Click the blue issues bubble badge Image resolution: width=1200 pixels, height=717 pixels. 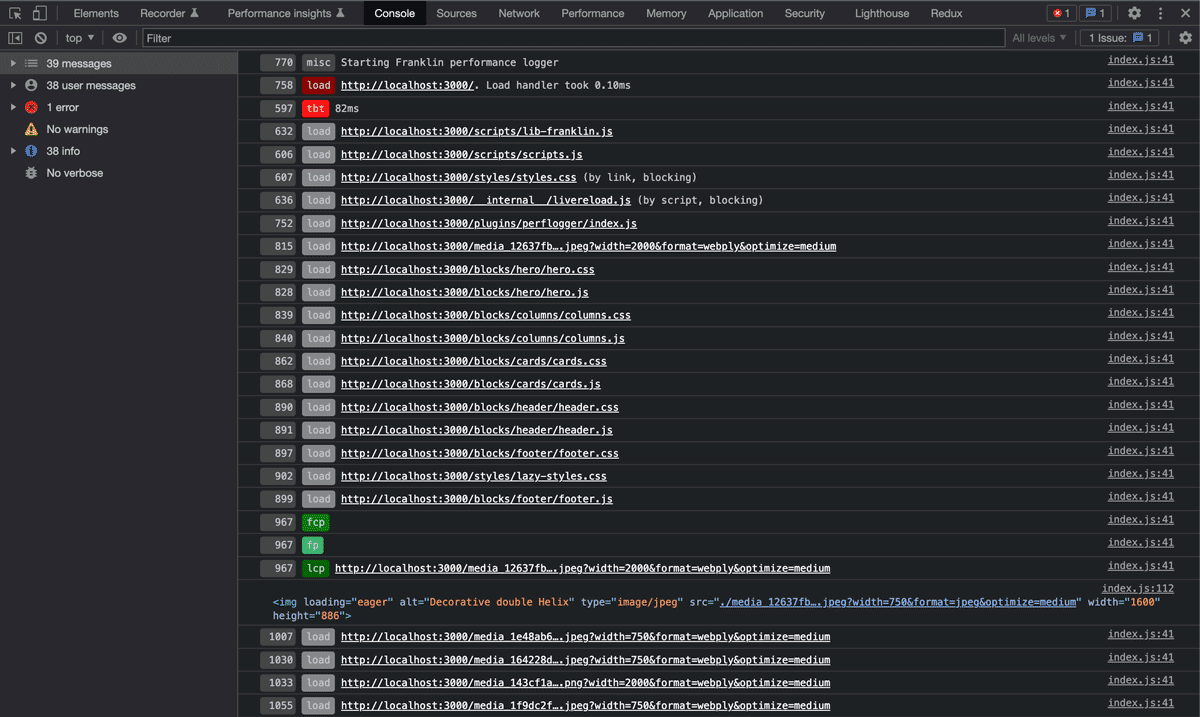(1097, 13)
